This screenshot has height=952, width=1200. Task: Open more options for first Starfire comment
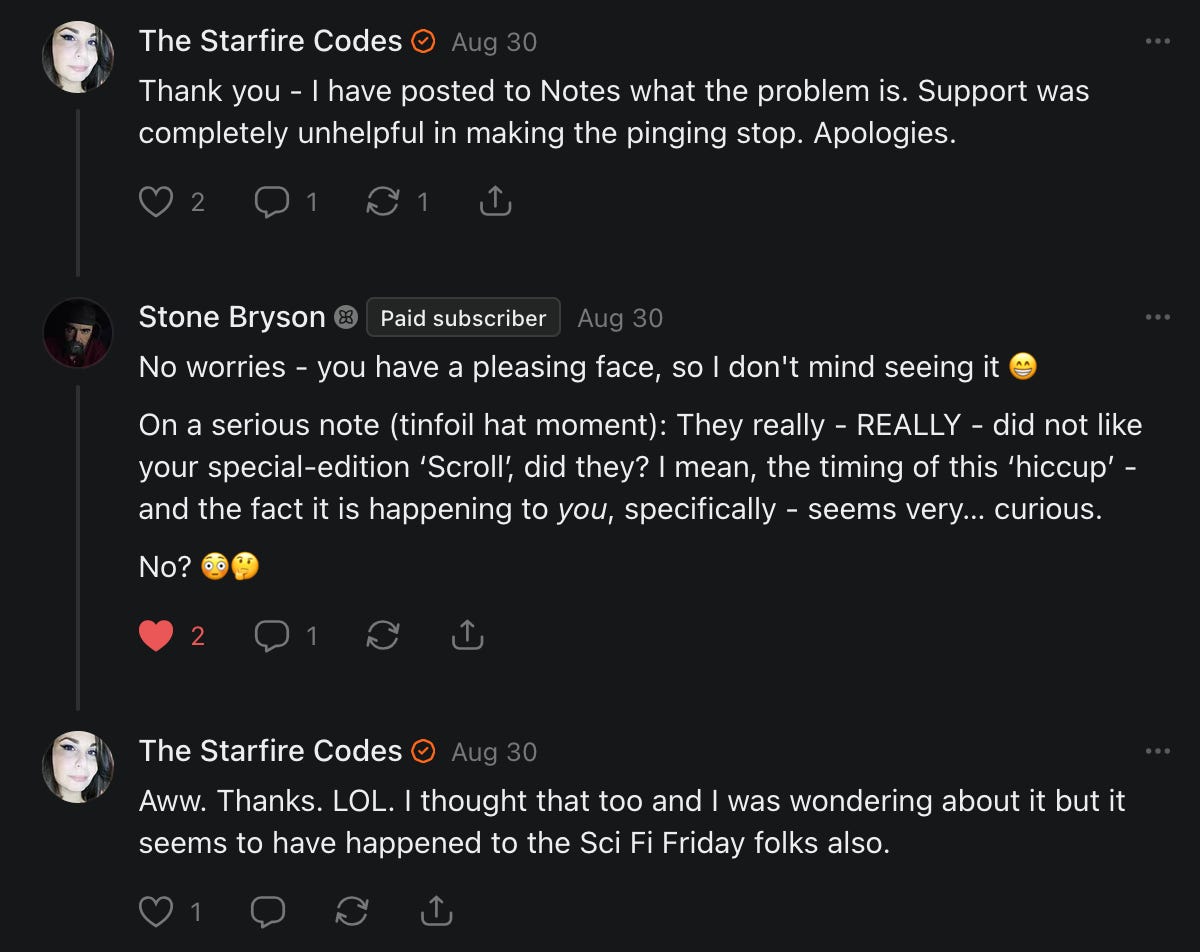click(1157, 42)
